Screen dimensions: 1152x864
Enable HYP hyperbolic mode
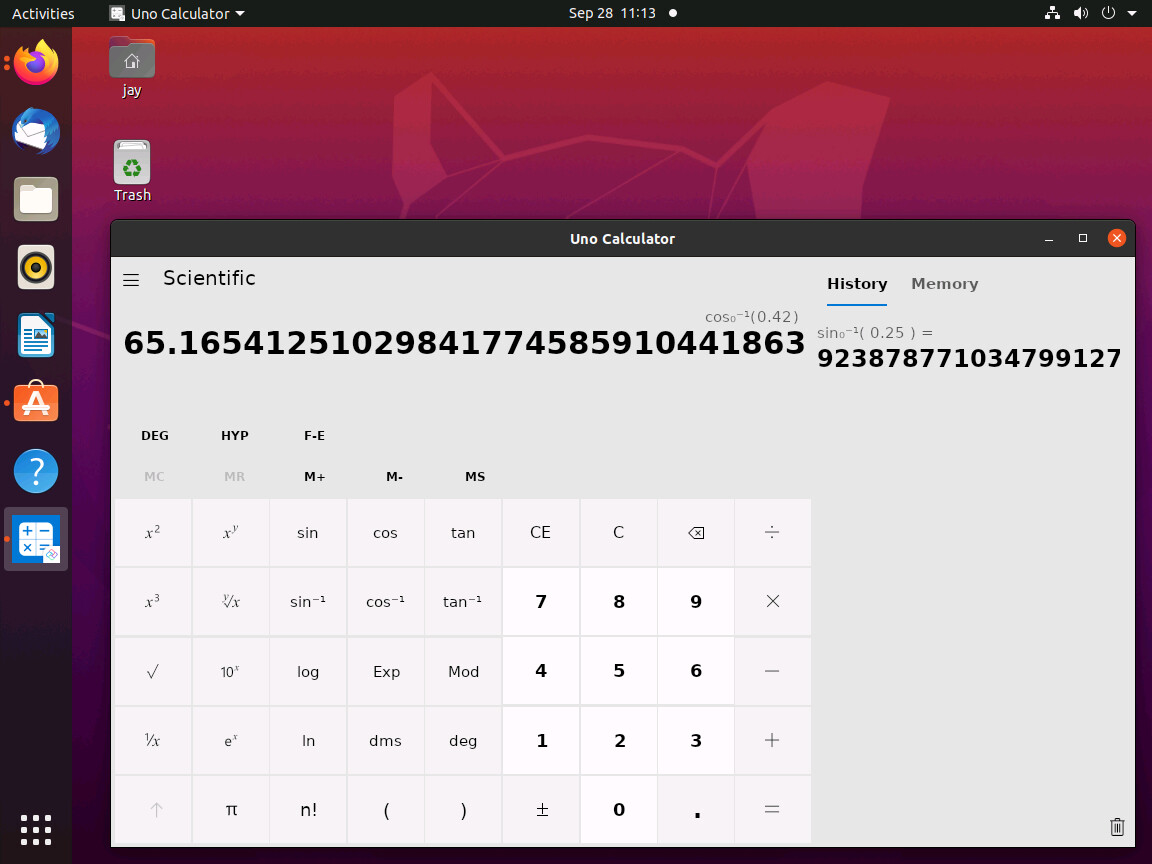tap(235, 435)
